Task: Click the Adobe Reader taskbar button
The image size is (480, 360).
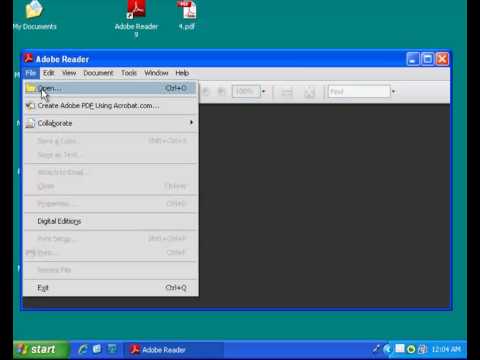Action: pyautogui.click(x=174, y=350)
